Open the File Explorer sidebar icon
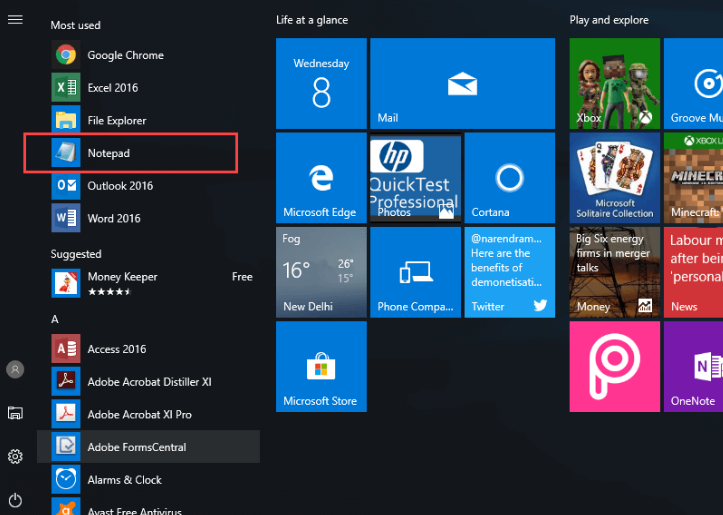Viewport: 723px width, 515px height. (15, 413)
